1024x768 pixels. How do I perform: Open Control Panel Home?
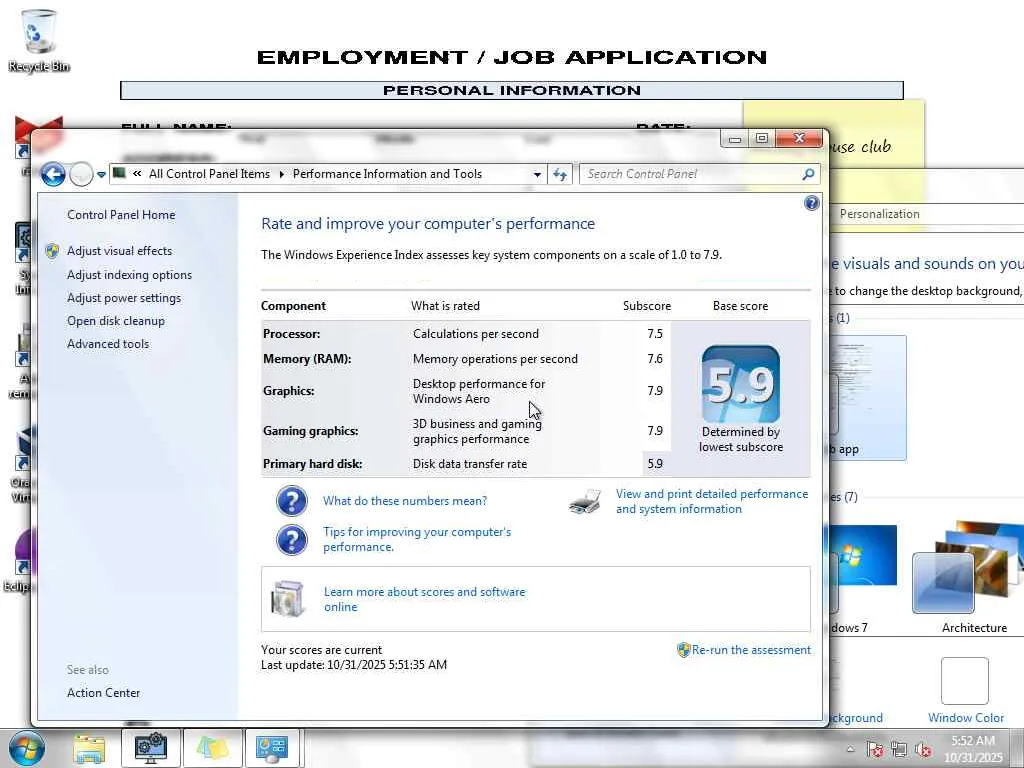(121, 215)
